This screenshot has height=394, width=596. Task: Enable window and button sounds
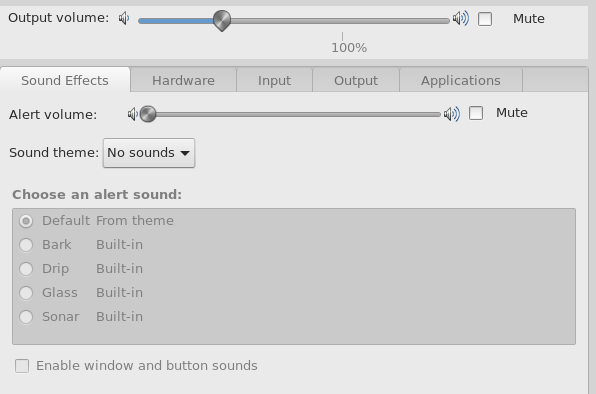pyautogui.click(x=22, y=366)
